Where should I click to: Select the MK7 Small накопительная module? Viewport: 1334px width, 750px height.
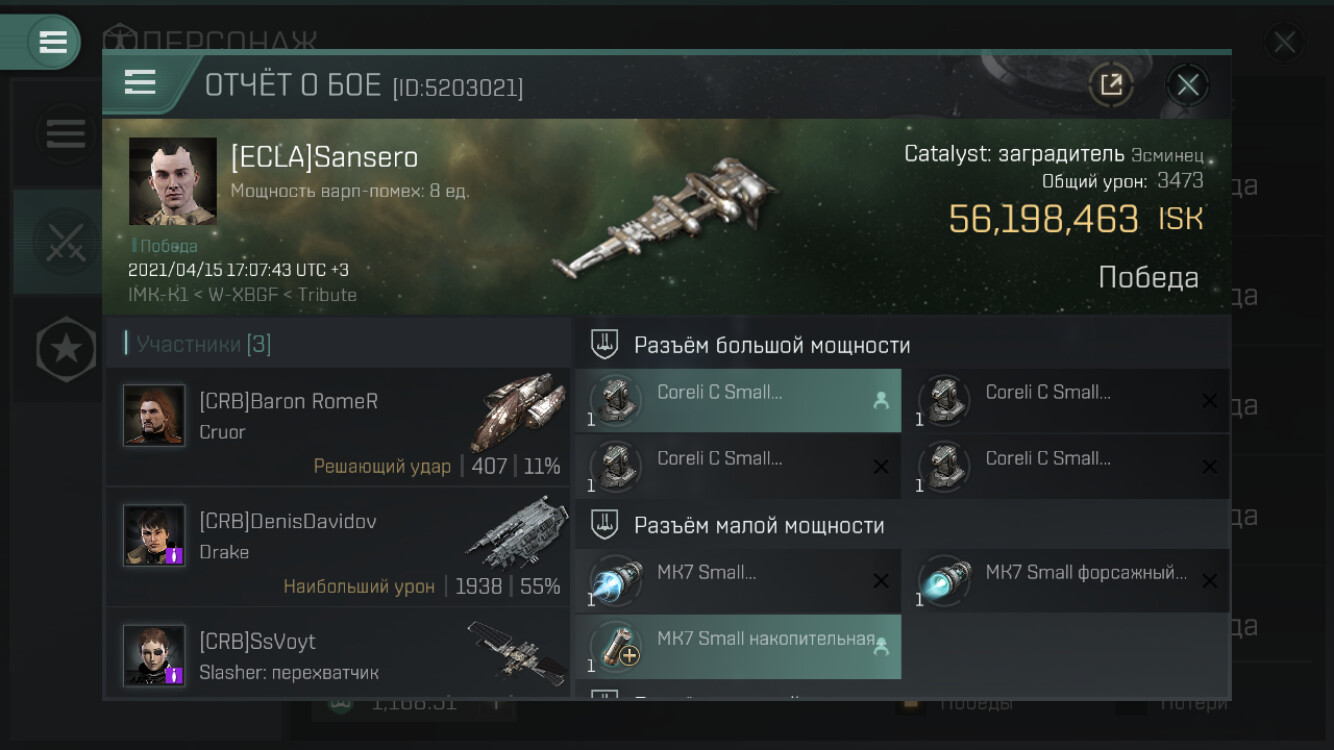(x=738, y=647)
